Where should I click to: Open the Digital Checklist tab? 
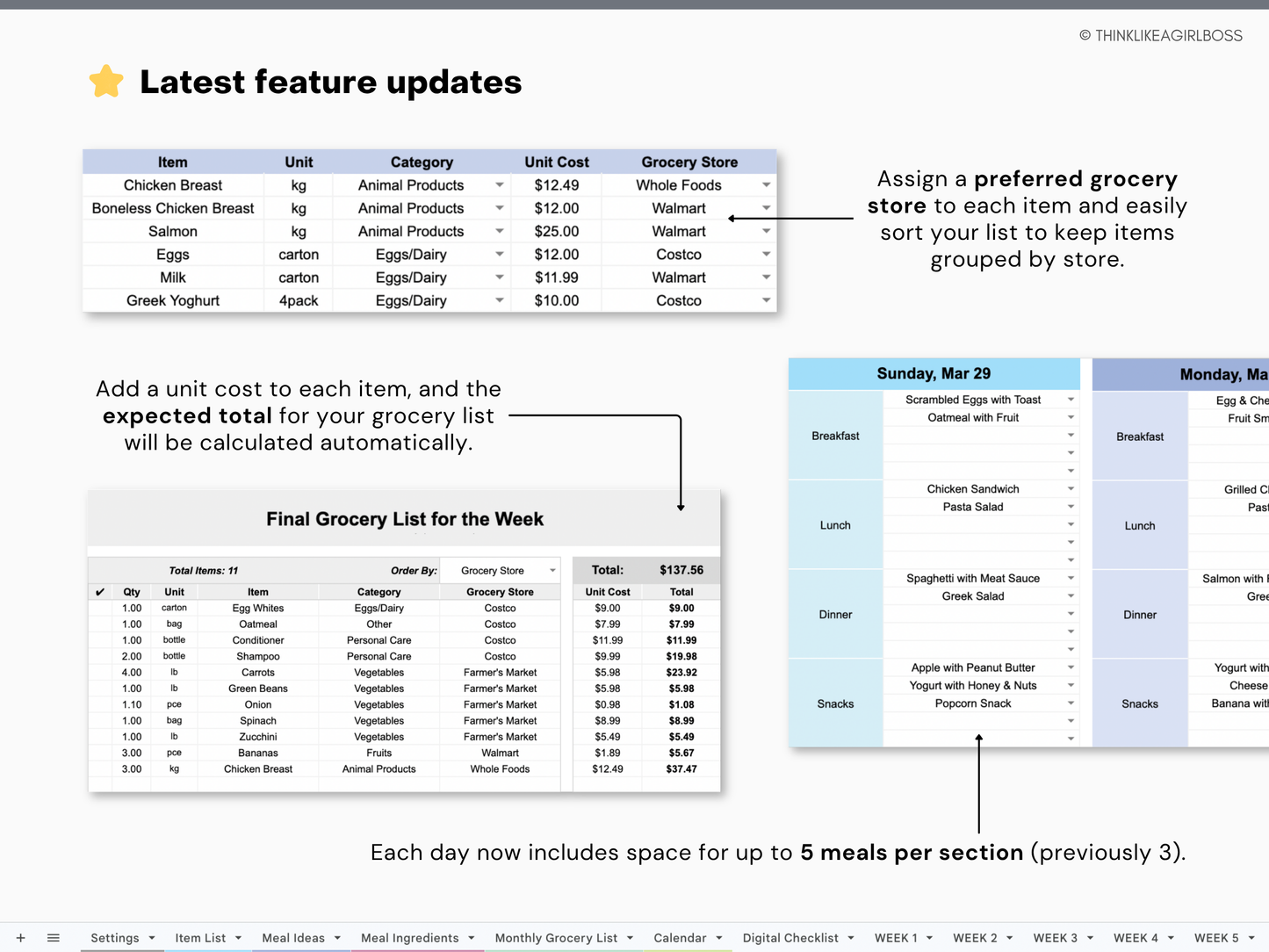pos(790,938)
